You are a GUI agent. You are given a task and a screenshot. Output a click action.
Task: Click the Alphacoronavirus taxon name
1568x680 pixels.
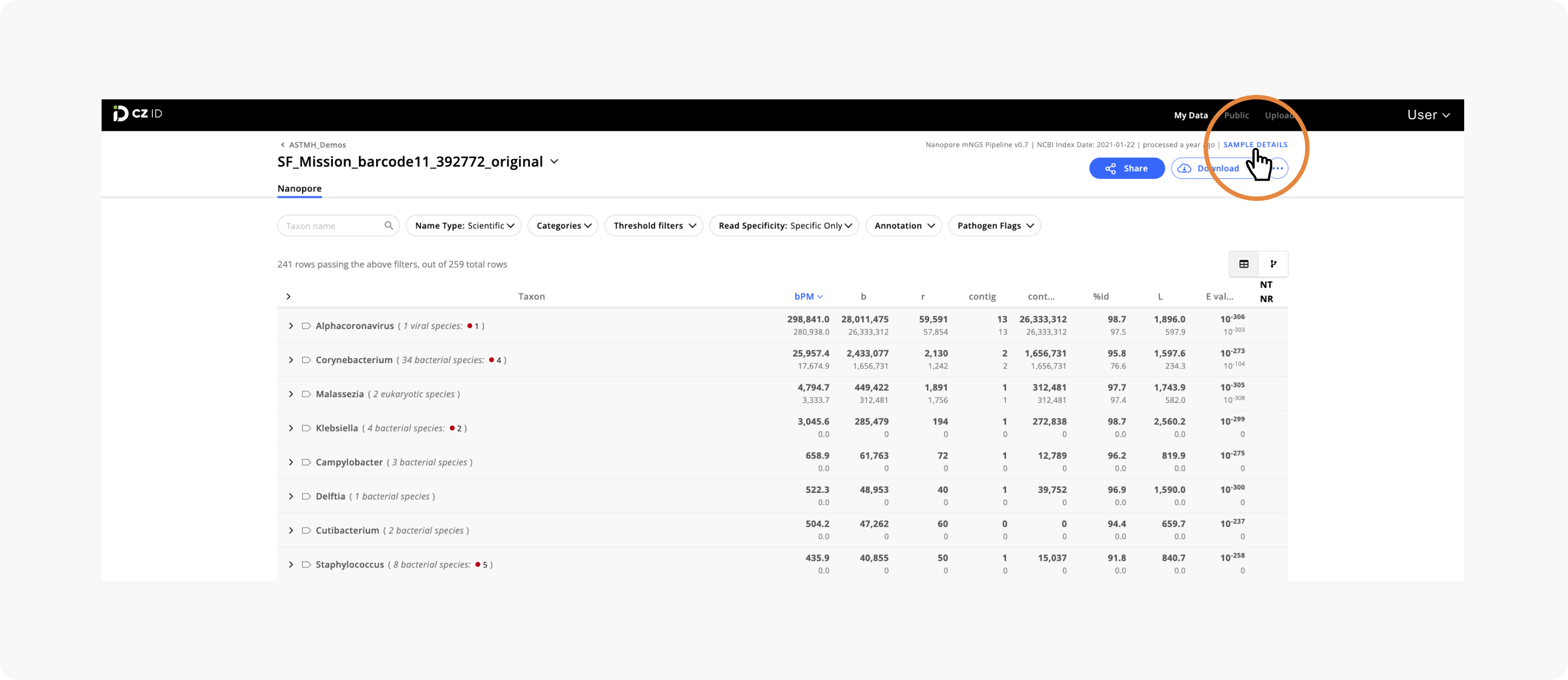355,326
